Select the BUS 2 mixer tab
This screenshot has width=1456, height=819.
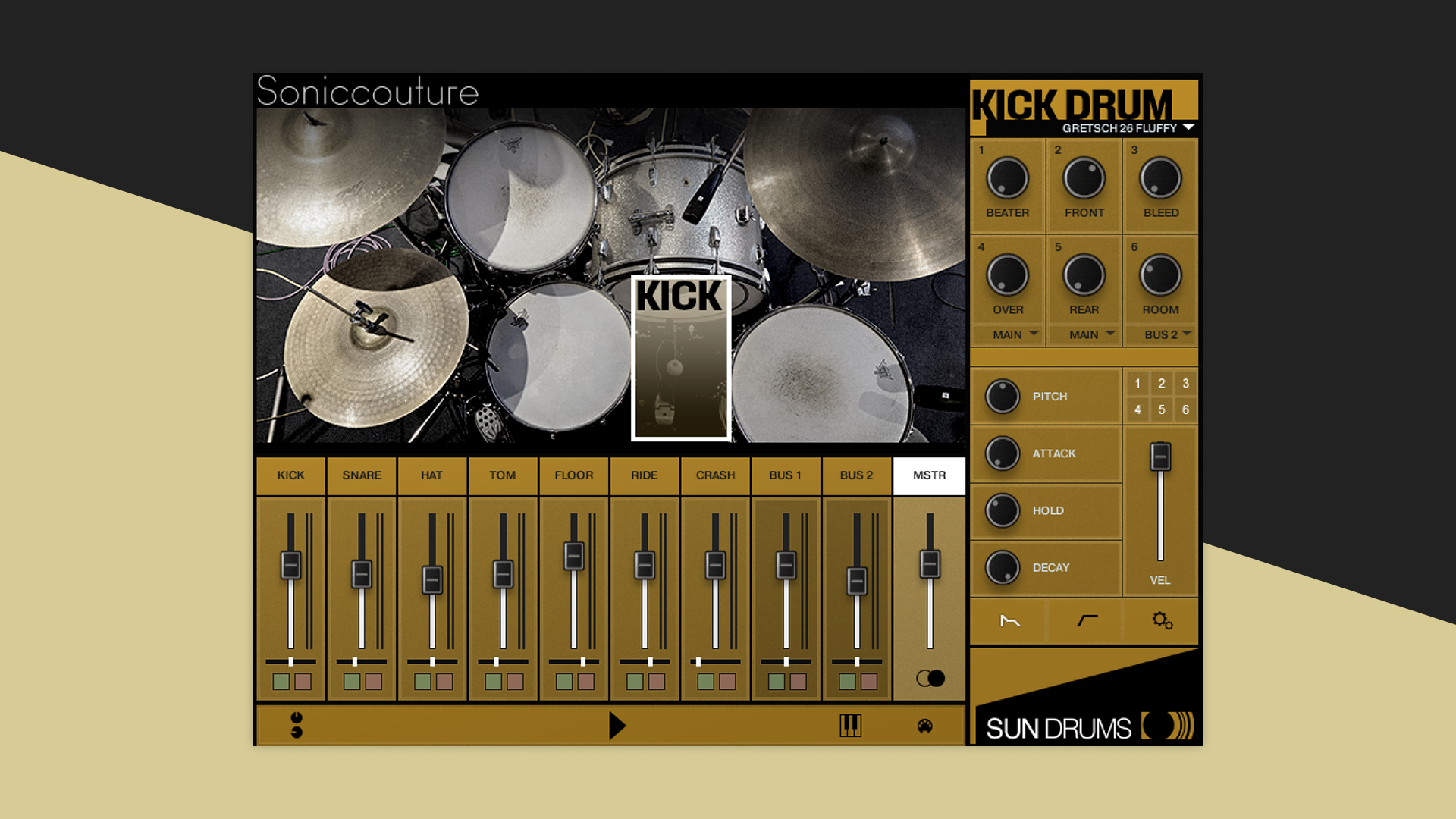click(x=857, y=475)
